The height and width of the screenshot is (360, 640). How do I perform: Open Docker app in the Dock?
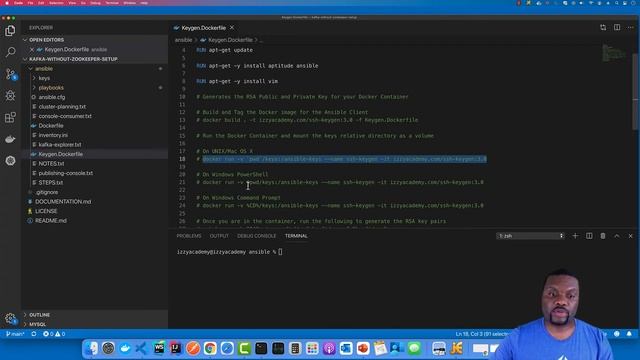[125, 348]
